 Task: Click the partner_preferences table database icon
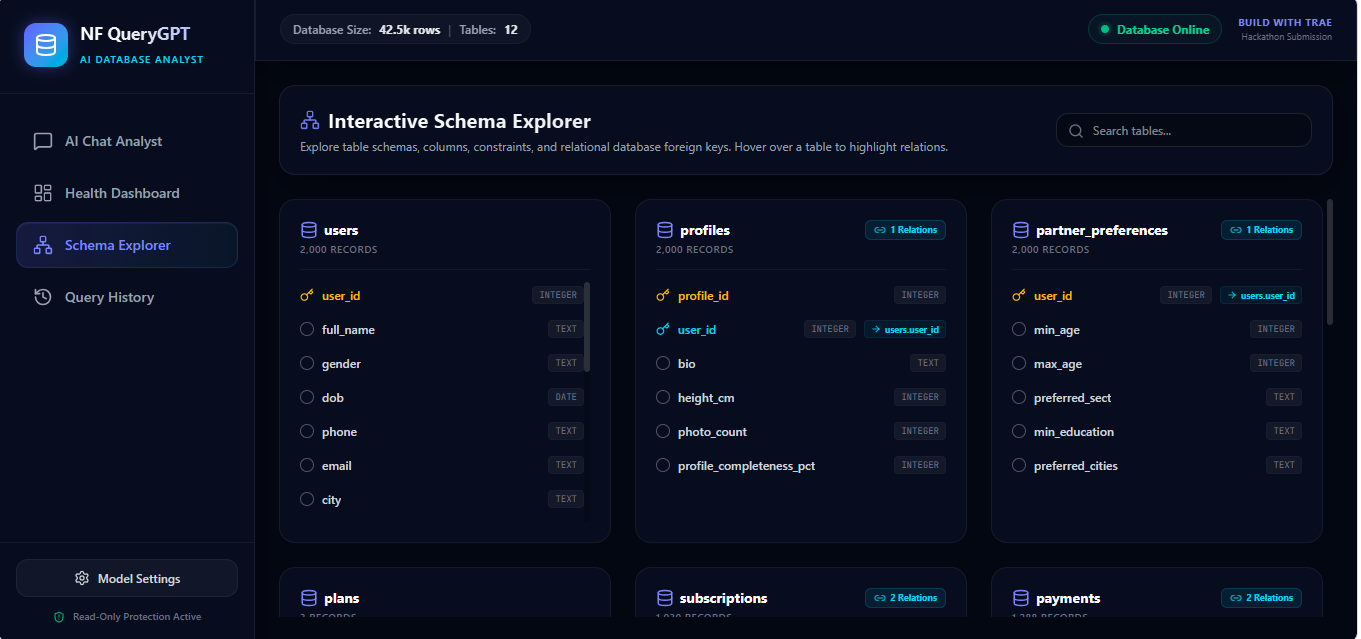pos(1021,230)
